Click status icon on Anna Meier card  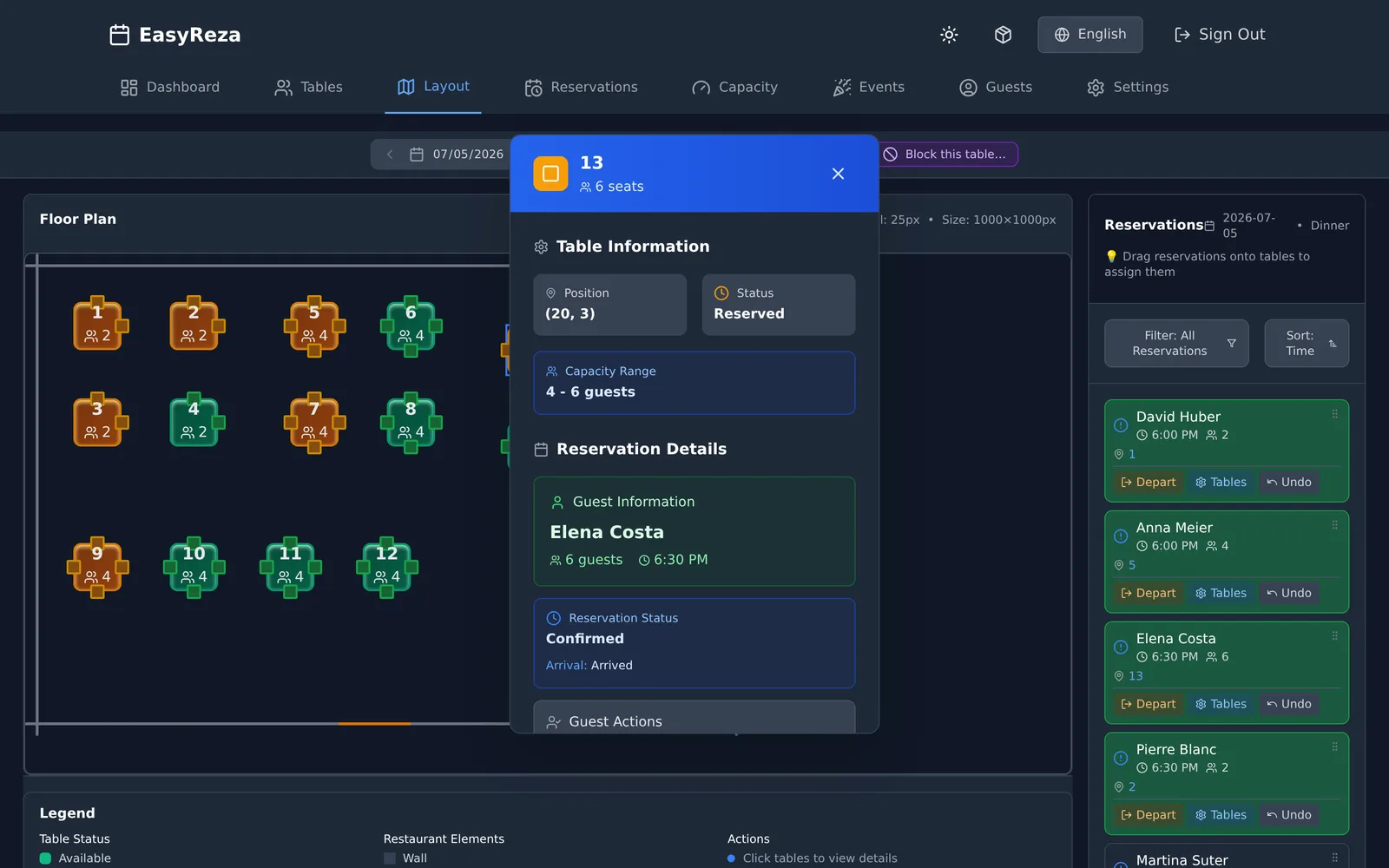(x=1121, y=536)
